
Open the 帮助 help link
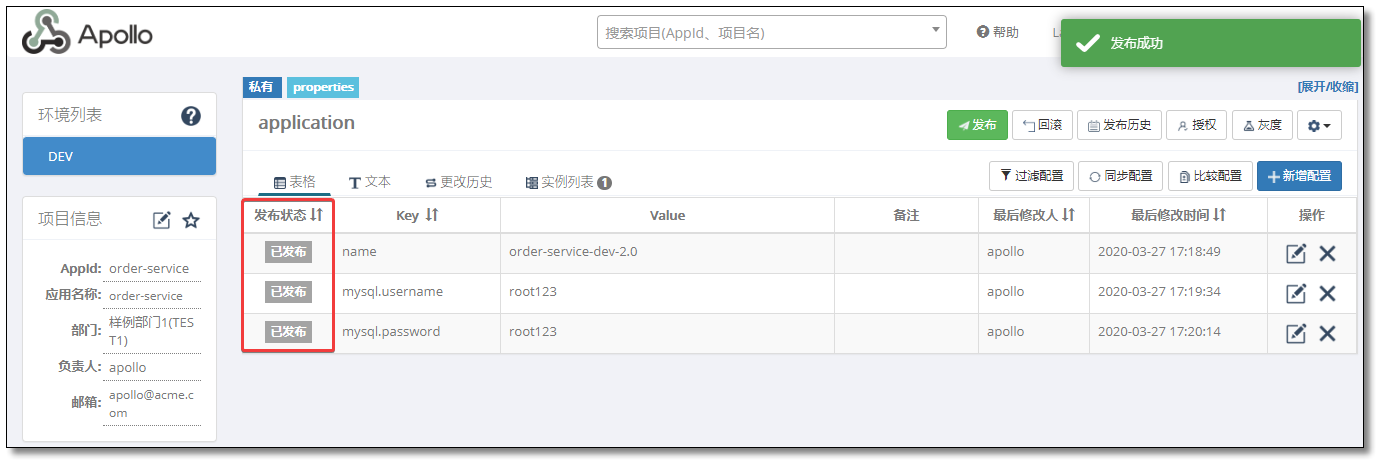[x=998, y=32]
